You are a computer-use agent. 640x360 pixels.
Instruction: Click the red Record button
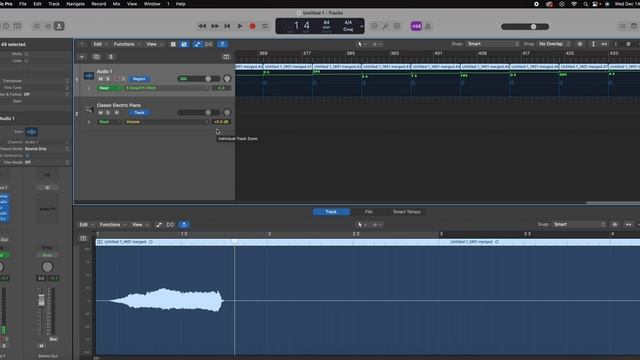pyautogui.click(x=253, y=26)
